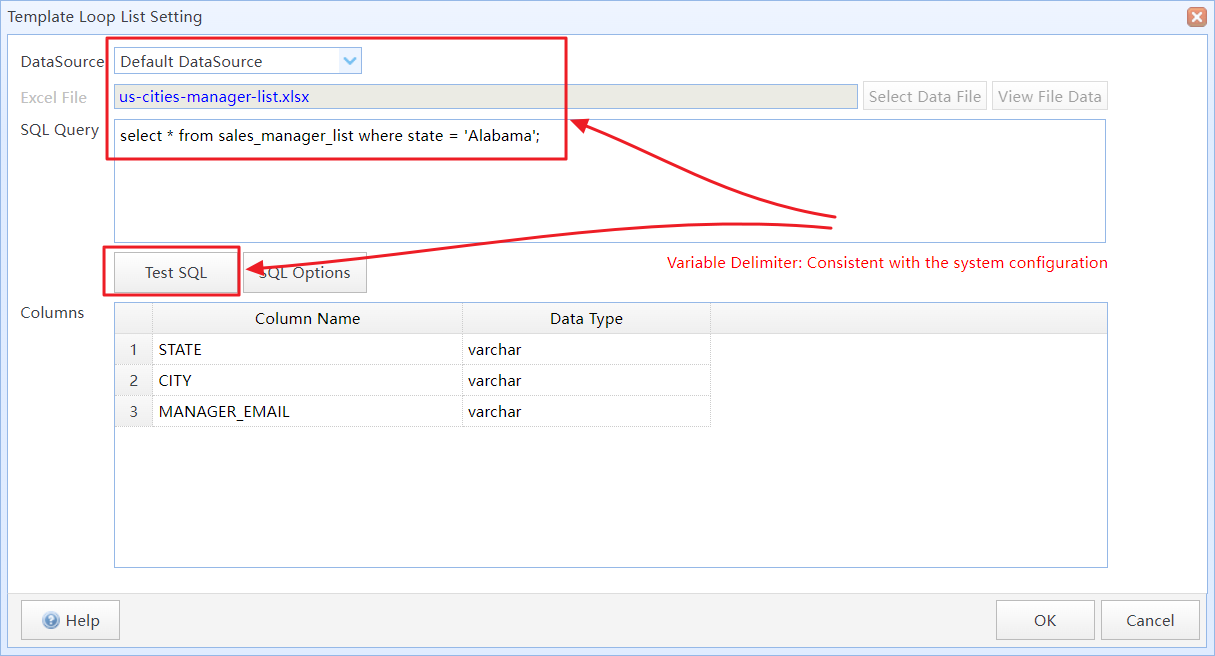The width and height of the screenshot is (1215, 656).
Task: Open Help for this dialog
Action: 70,621
